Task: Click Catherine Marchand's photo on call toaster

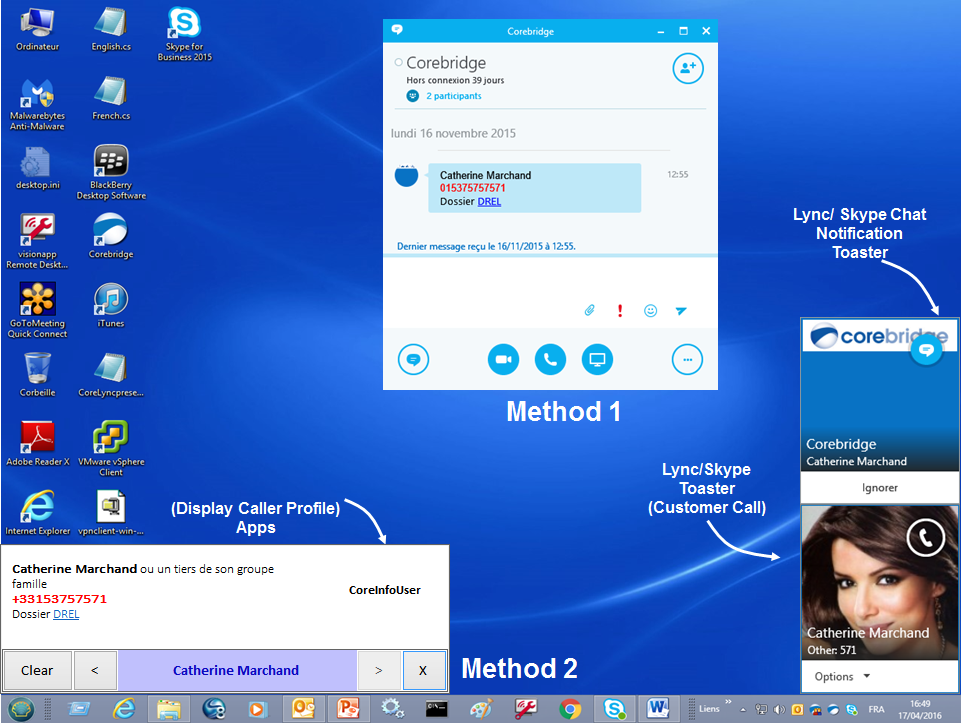Action: tap(879, 582)
